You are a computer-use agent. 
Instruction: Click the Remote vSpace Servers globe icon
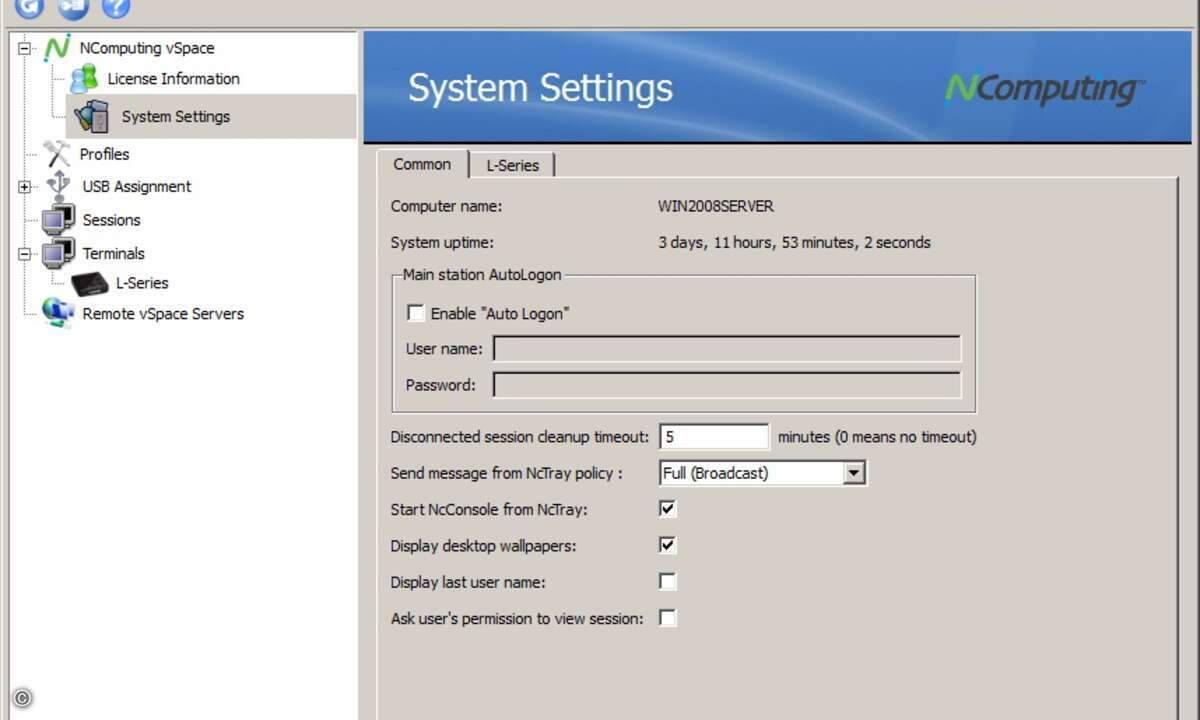point(58,313)
